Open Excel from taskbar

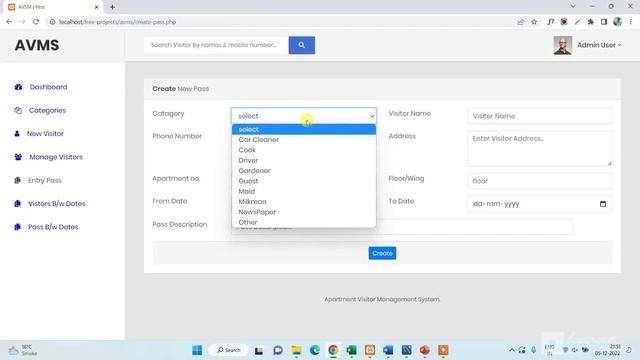351,350
